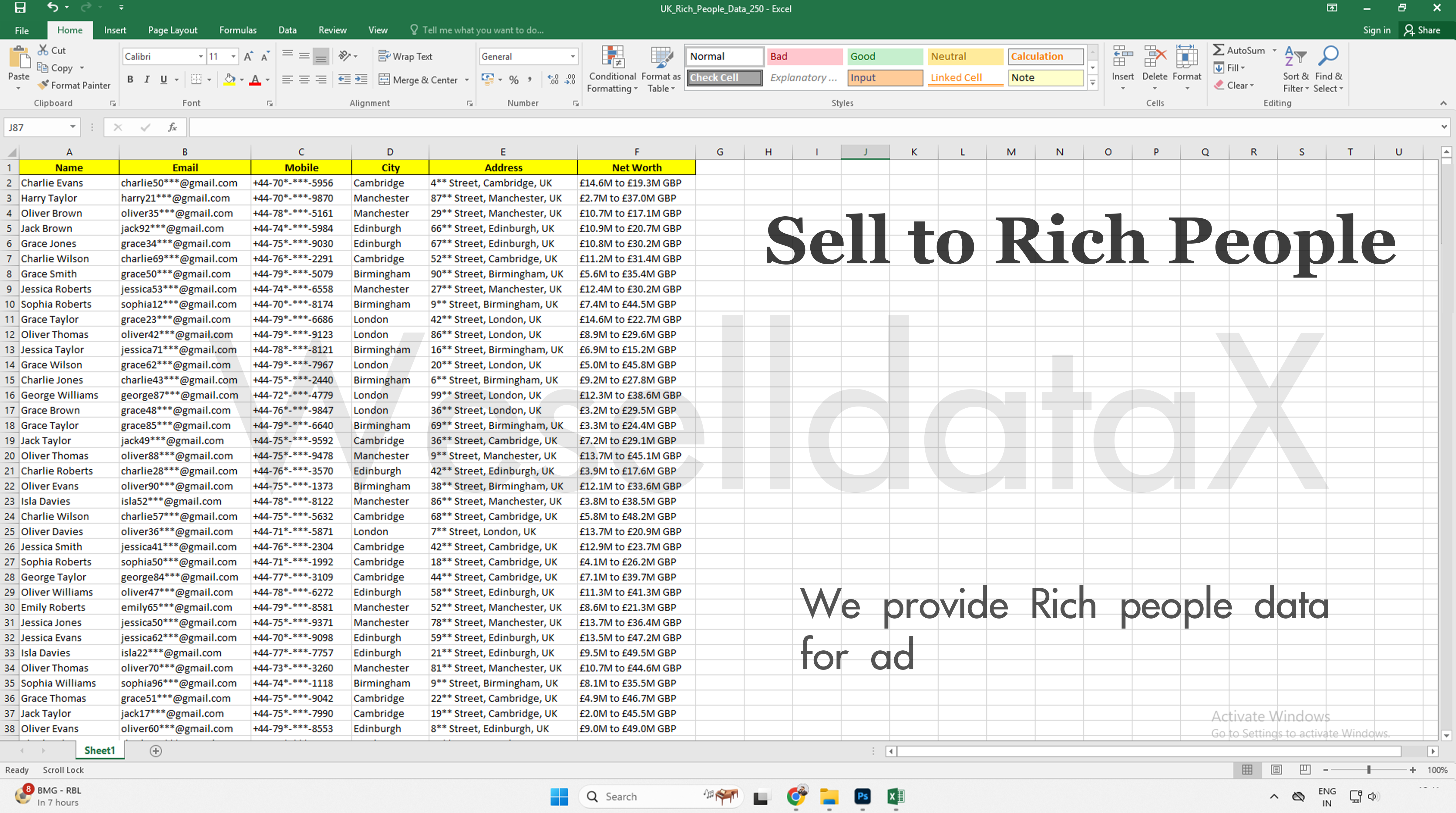The width and height of the screenshot is (1456, 813).
Task: Click the Copy button
Action: [55, 68]
